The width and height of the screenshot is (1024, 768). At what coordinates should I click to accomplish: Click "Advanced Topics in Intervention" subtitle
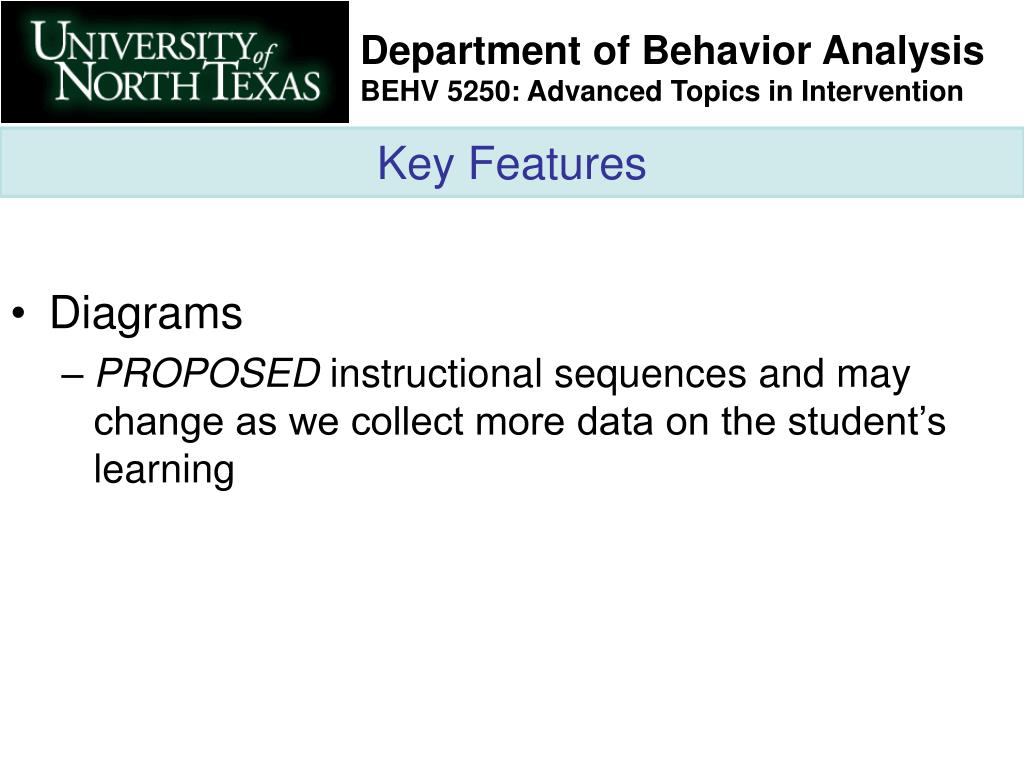pos(745,91)
